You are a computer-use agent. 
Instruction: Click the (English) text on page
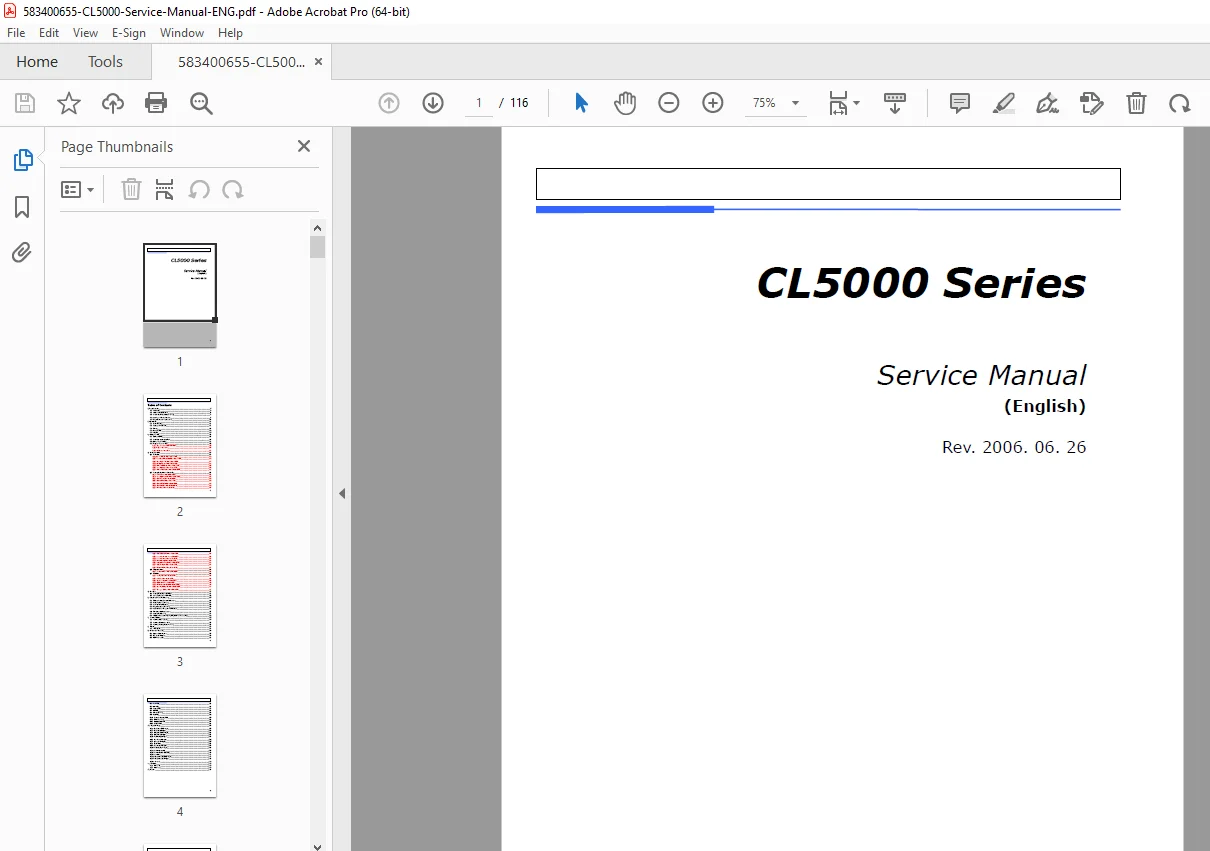pyautogui.click(x=1045, y=406)
